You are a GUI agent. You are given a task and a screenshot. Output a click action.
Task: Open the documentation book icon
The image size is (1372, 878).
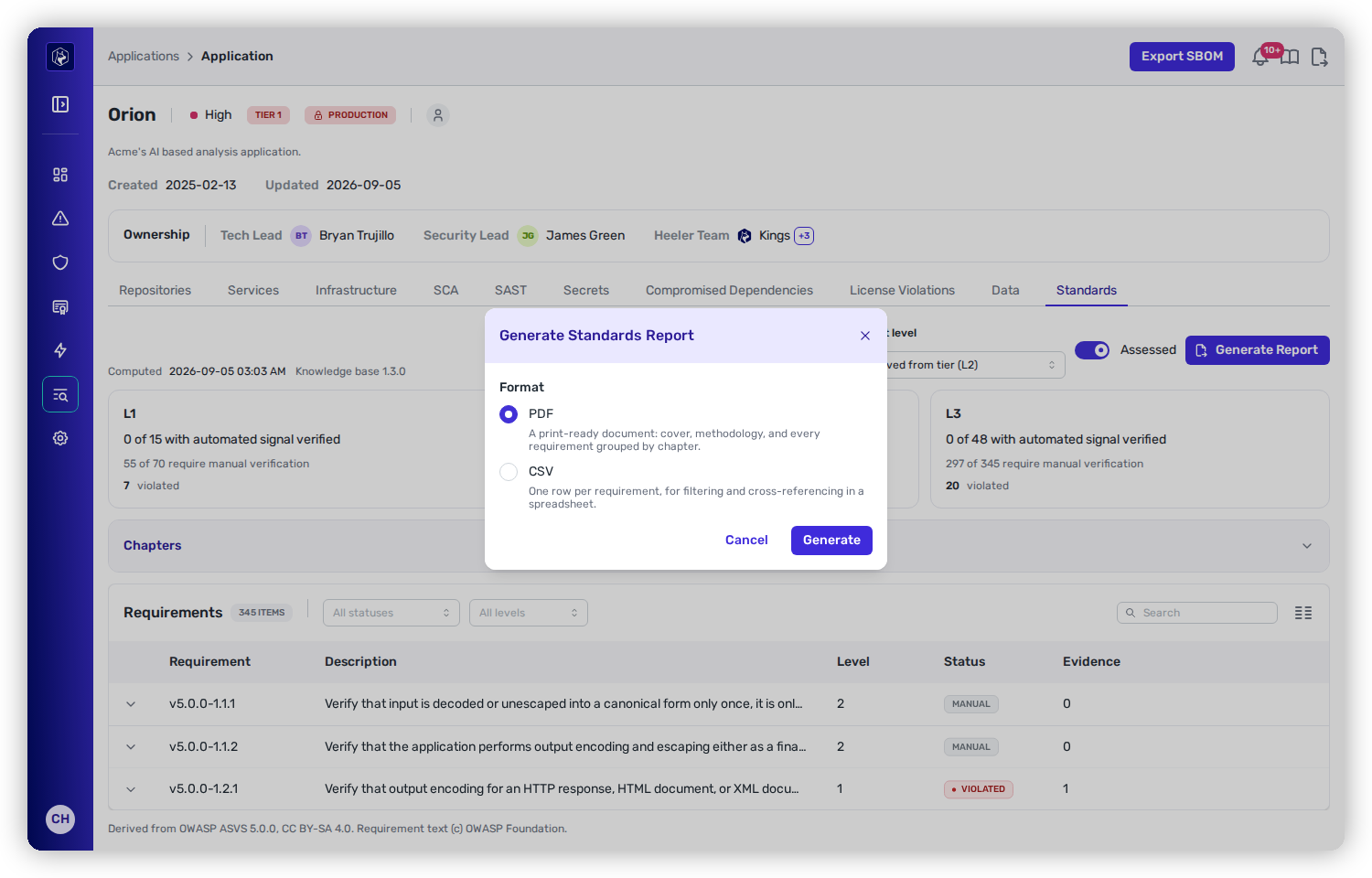[1290, 58]
